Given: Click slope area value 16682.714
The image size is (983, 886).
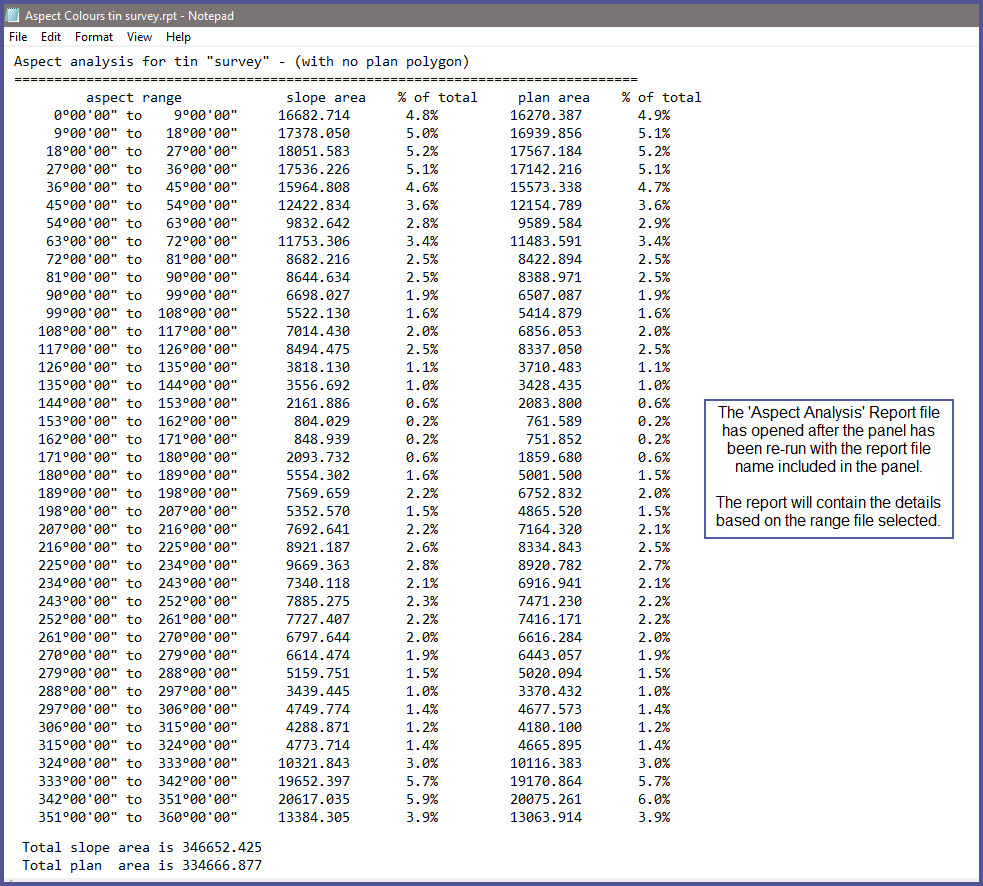Looking at the screenshot, I should [x=314, y=116].
